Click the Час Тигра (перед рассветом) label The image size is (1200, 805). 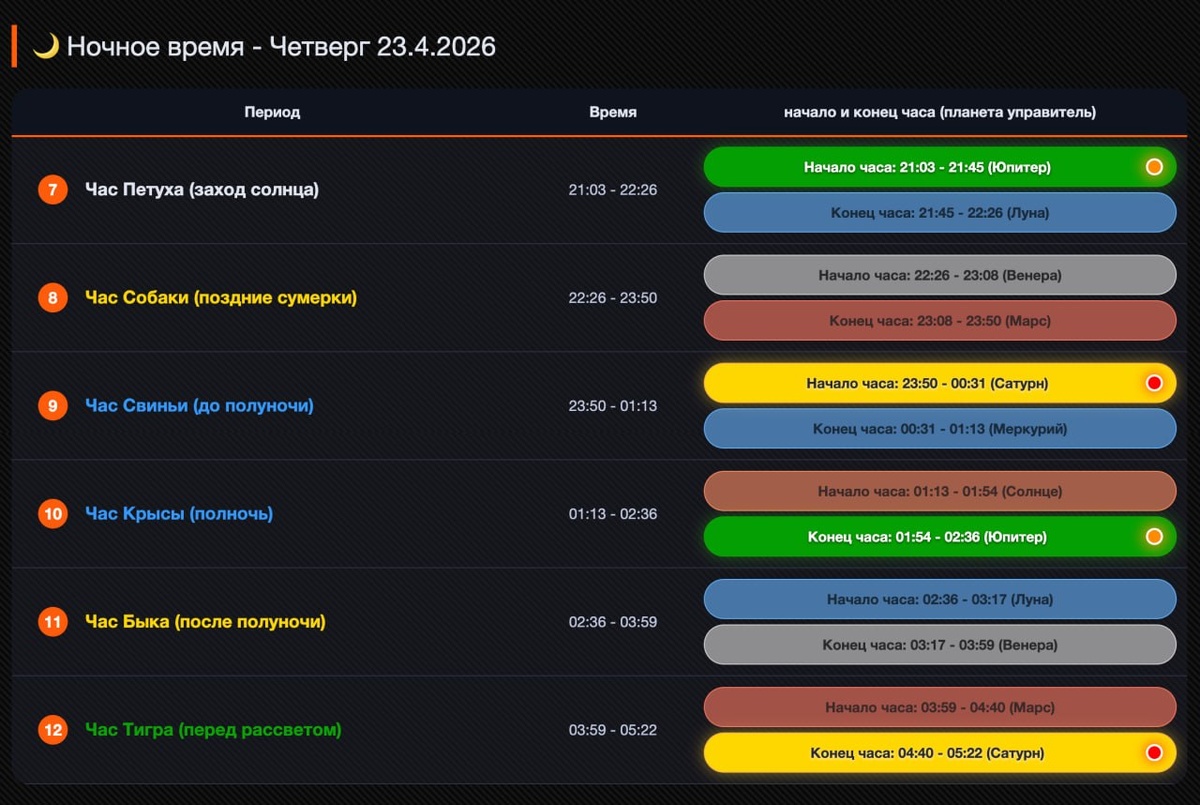point(213,730)
